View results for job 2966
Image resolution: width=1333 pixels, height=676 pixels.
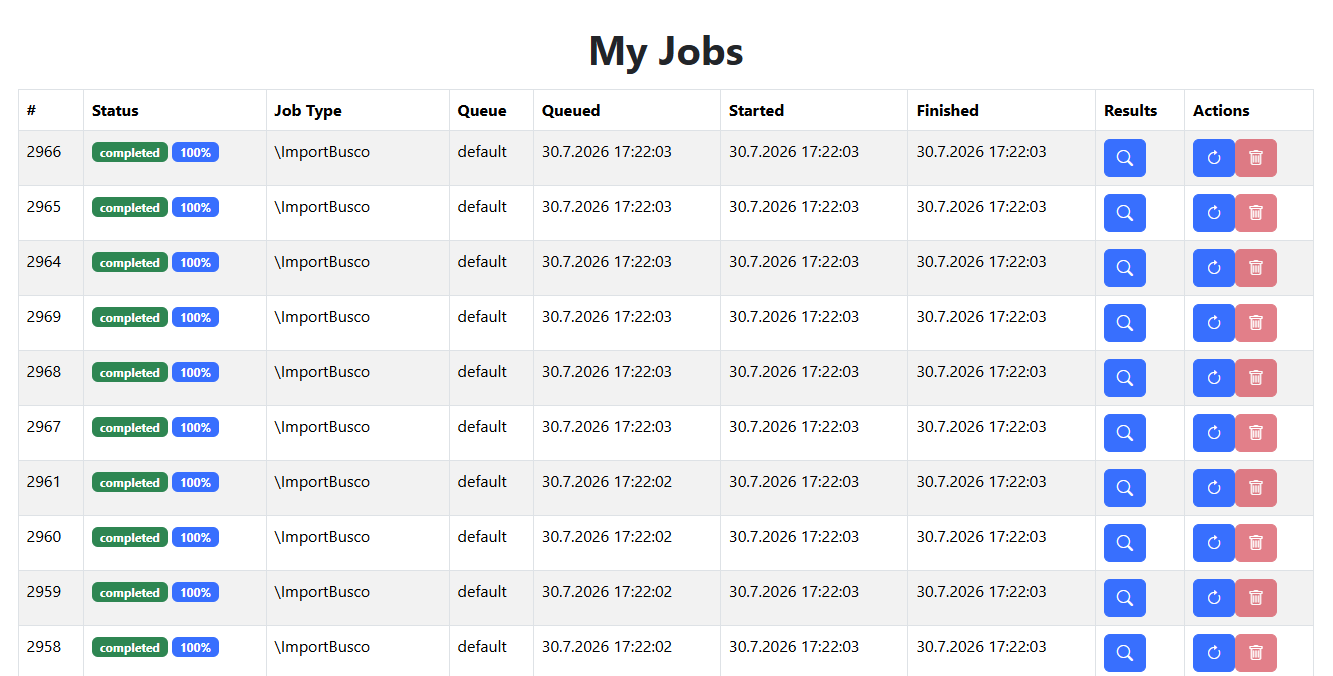(1124, 158)
